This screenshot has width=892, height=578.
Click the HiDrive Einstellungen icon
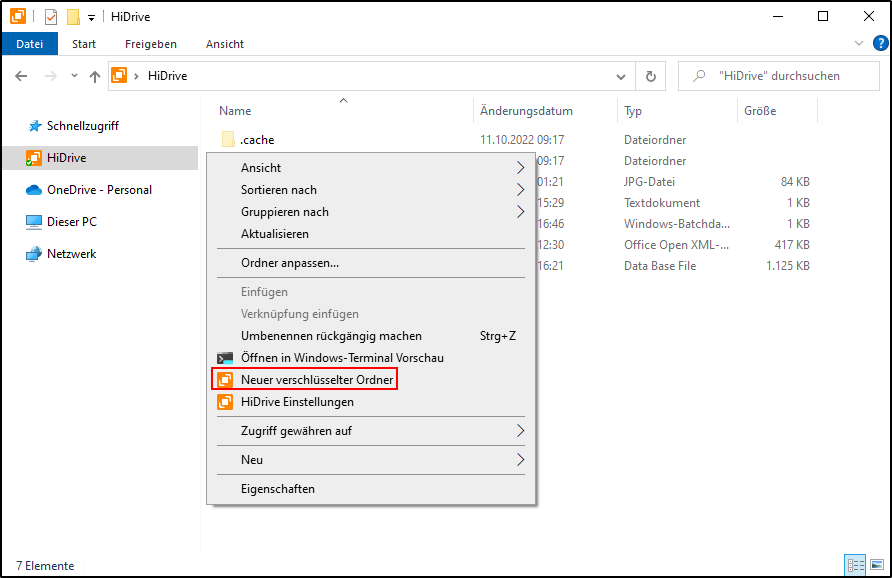point(225,402)
